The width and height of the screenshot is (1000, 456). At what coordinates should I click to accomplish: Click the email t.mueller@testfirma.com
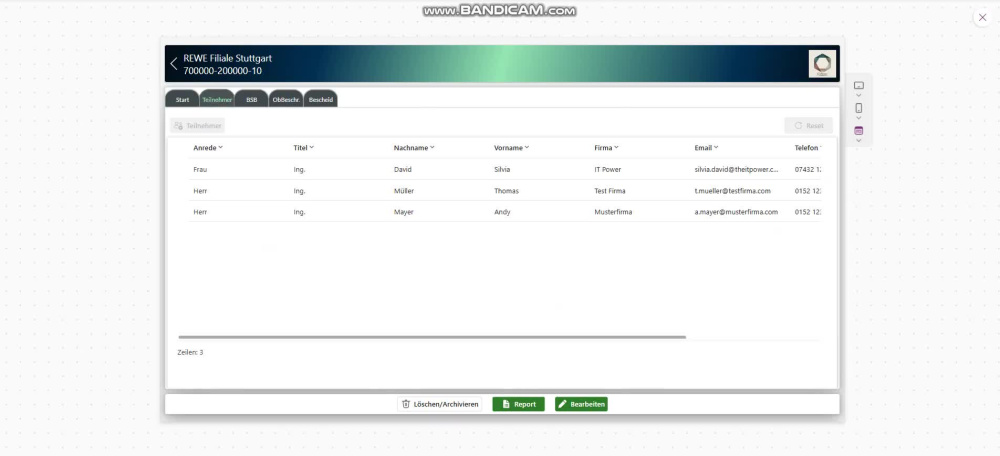(732, 191)
